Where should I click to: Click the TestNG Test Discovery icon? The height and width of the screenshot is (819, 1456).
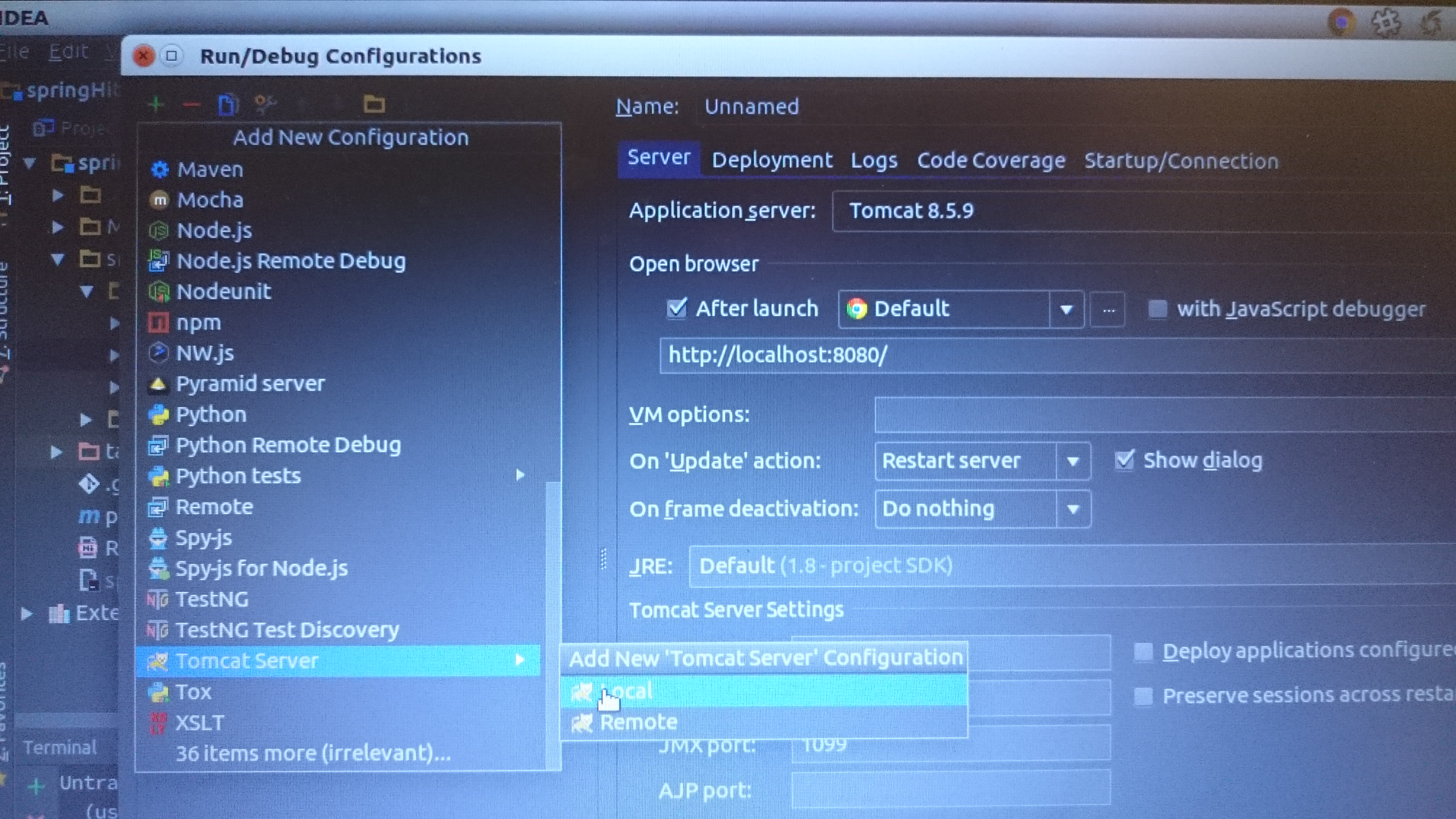(x=157, y=630)
